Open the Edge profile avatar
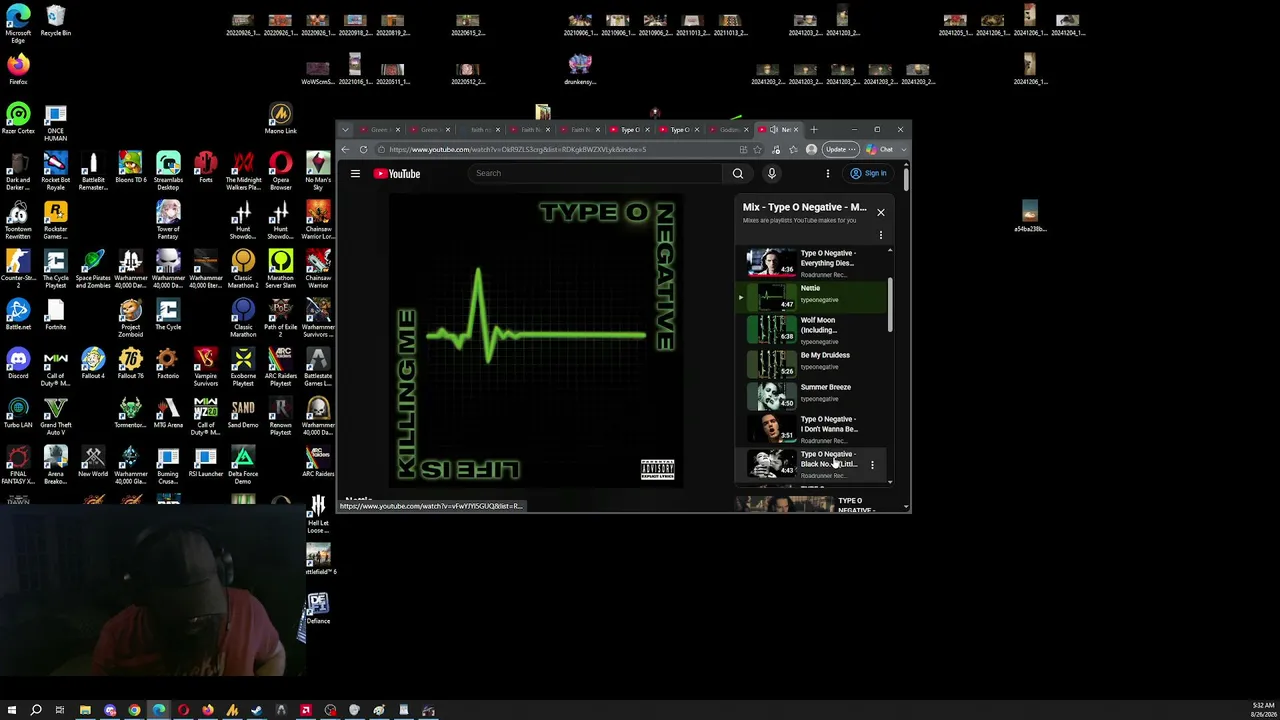1280x720 pixels. coord(811,149)
